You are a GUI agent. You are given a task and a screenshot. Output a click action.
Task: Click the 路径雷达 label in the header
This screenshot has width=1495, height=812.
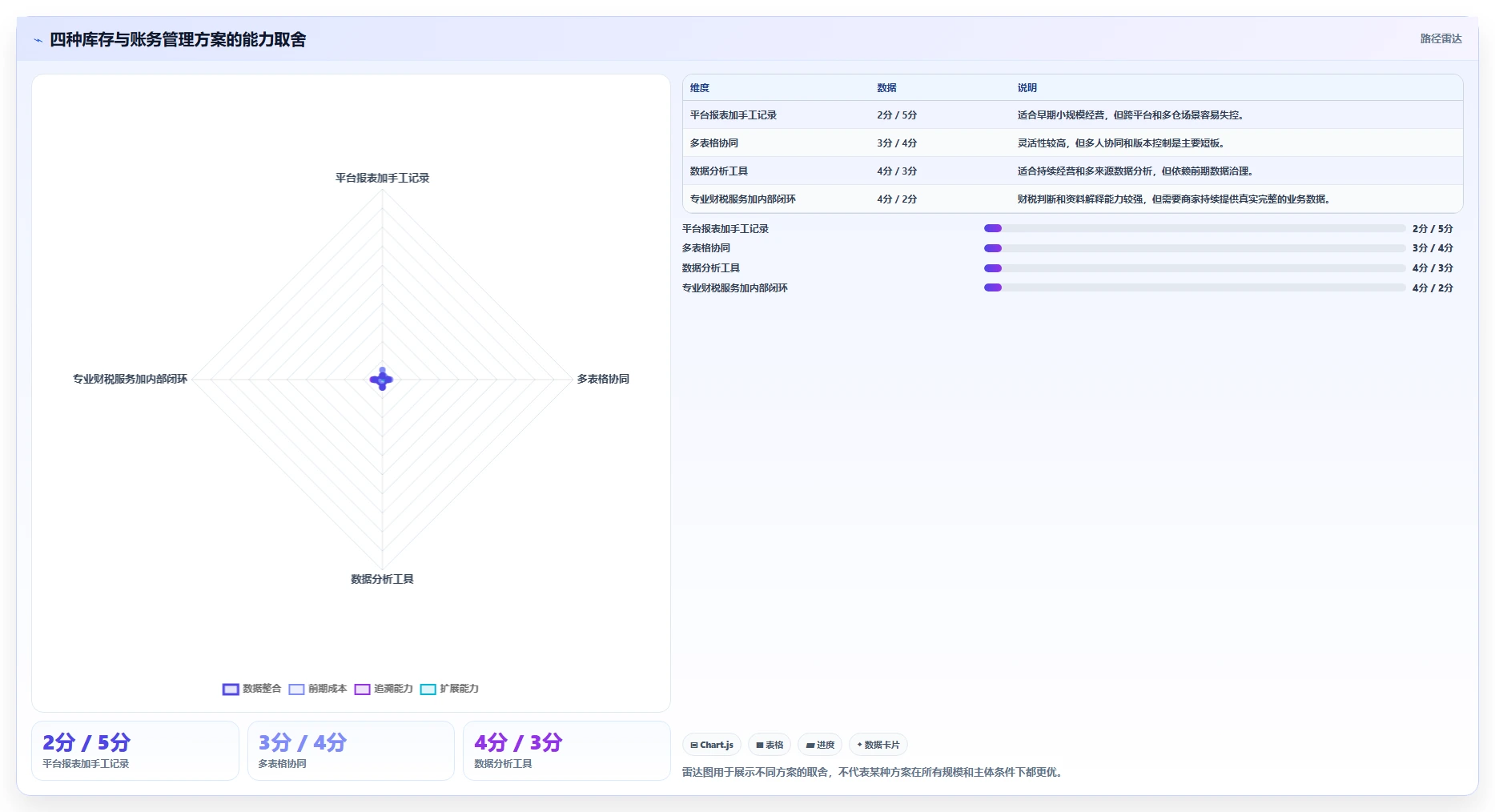tap(1441, 38)
